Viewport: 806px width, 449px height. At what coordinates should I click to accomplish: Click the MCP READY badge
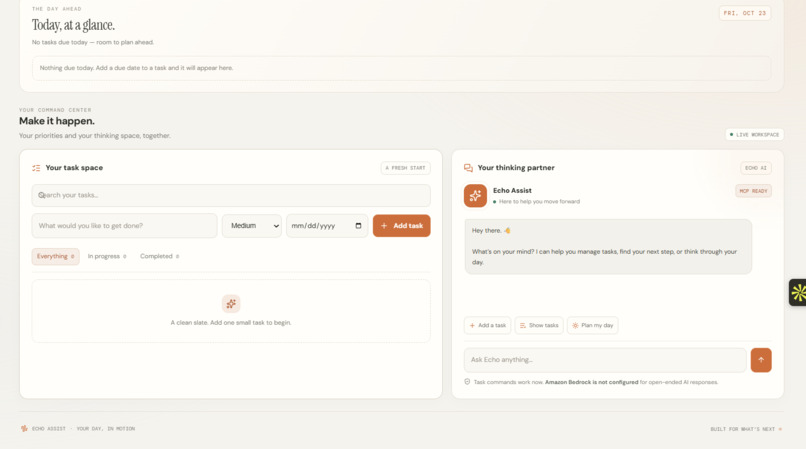tap(753, 191)
